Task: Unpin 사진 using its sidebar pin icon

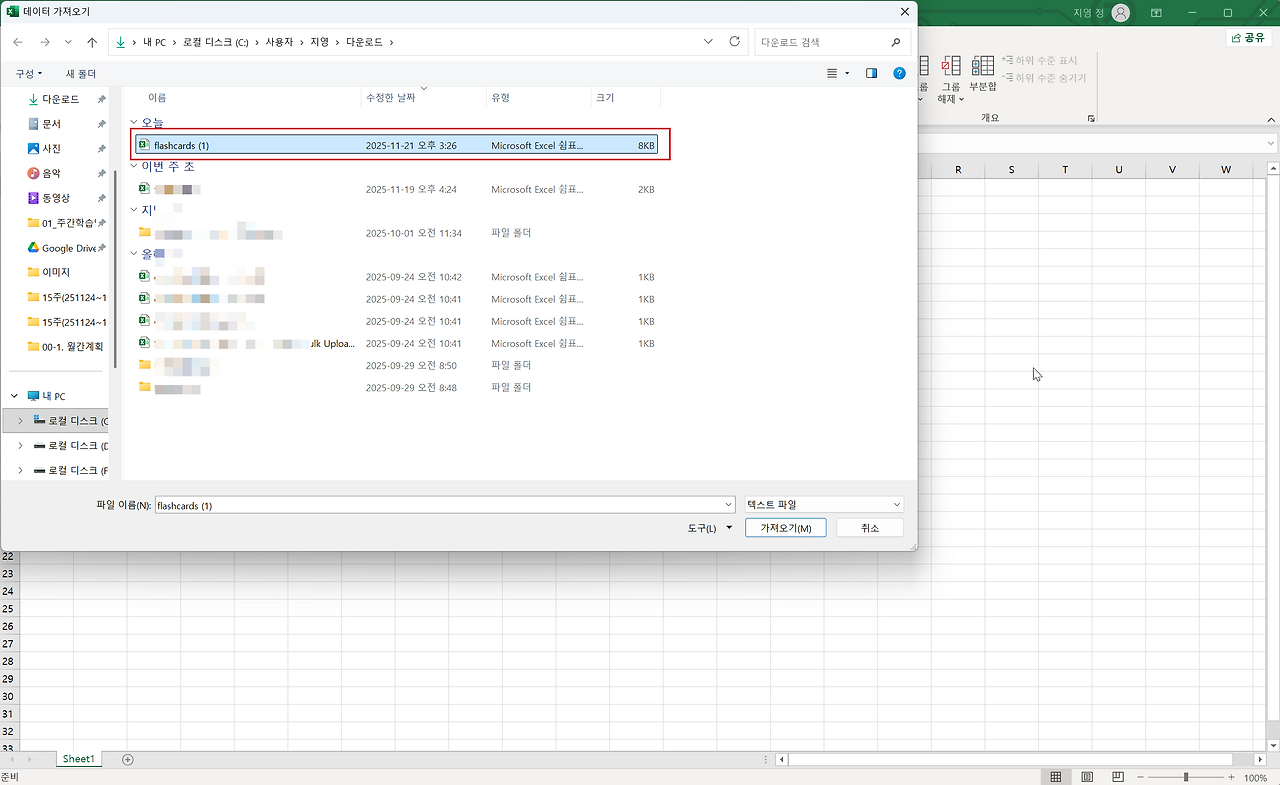Action: click(101, 148)
